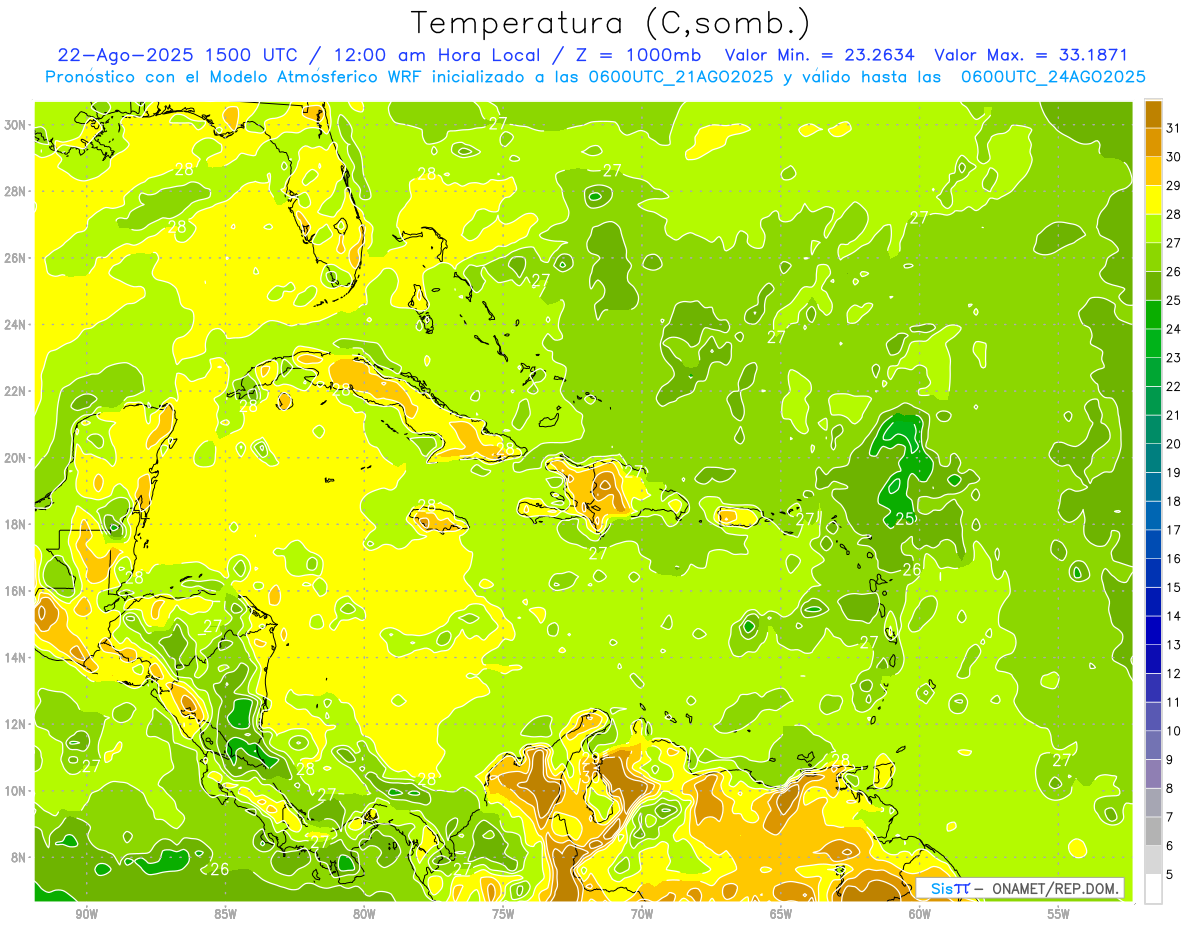This screenshot has width=1200, height=927.
Task: Click the color legend label 8
Action: click(x=1170, y=788)
